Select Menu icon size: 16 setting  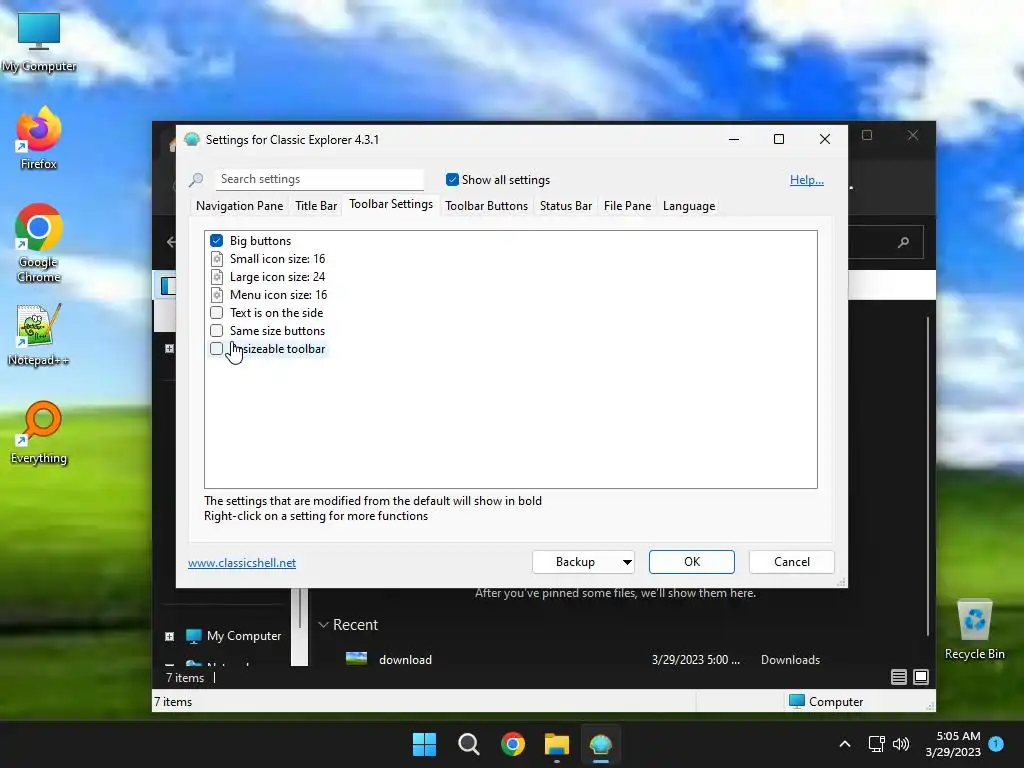point(278,295)
